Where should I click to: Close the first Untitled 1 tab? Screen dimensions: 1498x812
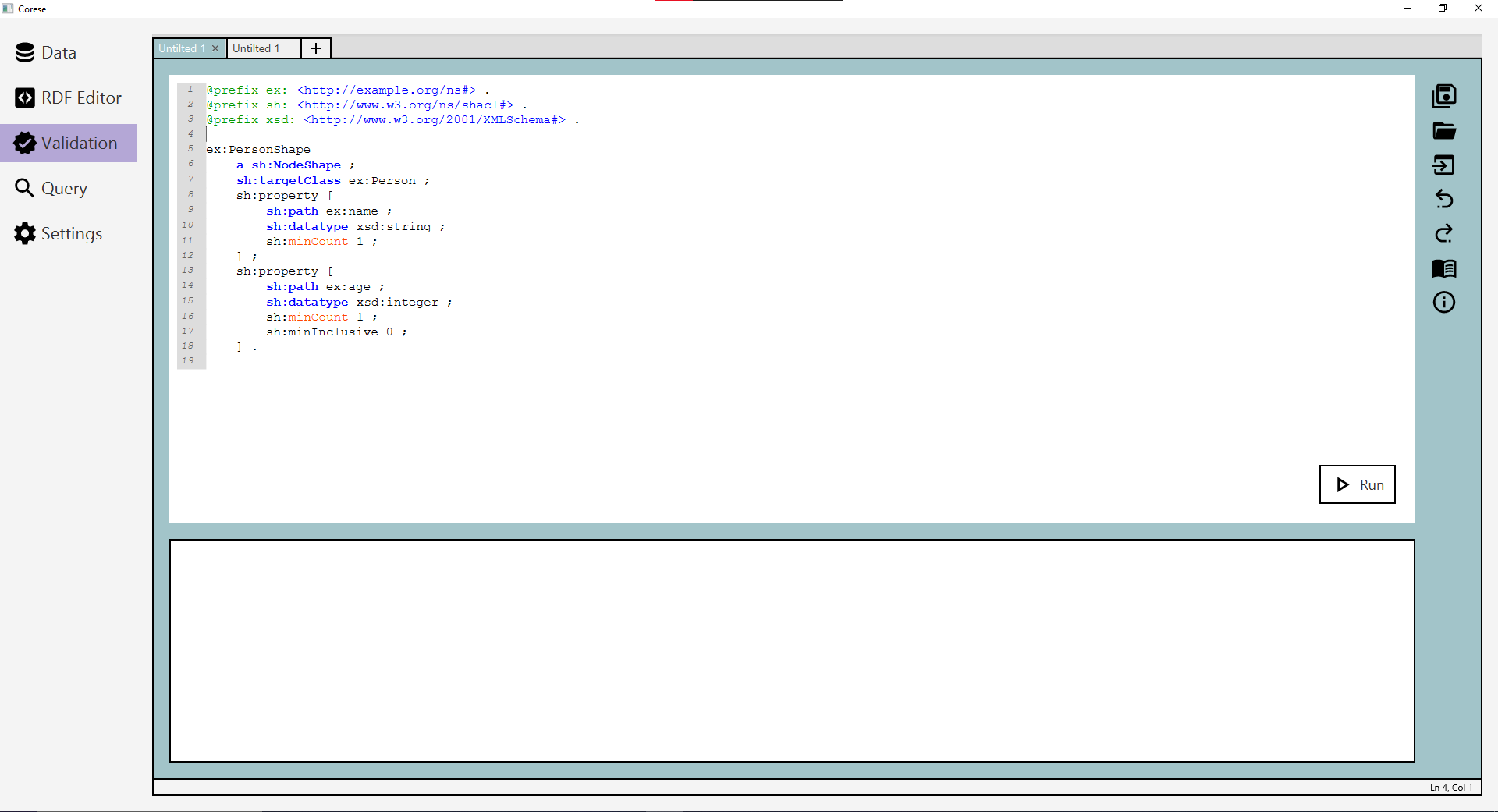tap(215, 48)
